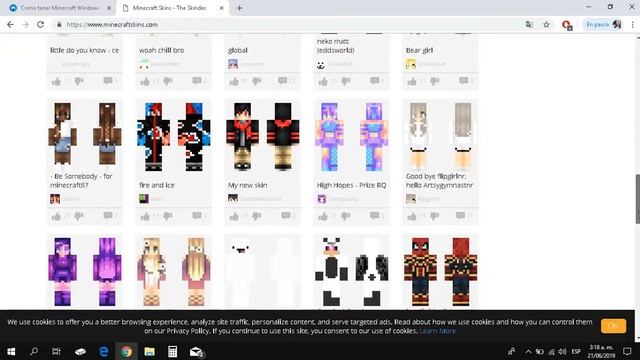Open the black-red hoodie 'My new skin' preview
The height and width of the screenshot is (360, 640).
click(262, 136)
